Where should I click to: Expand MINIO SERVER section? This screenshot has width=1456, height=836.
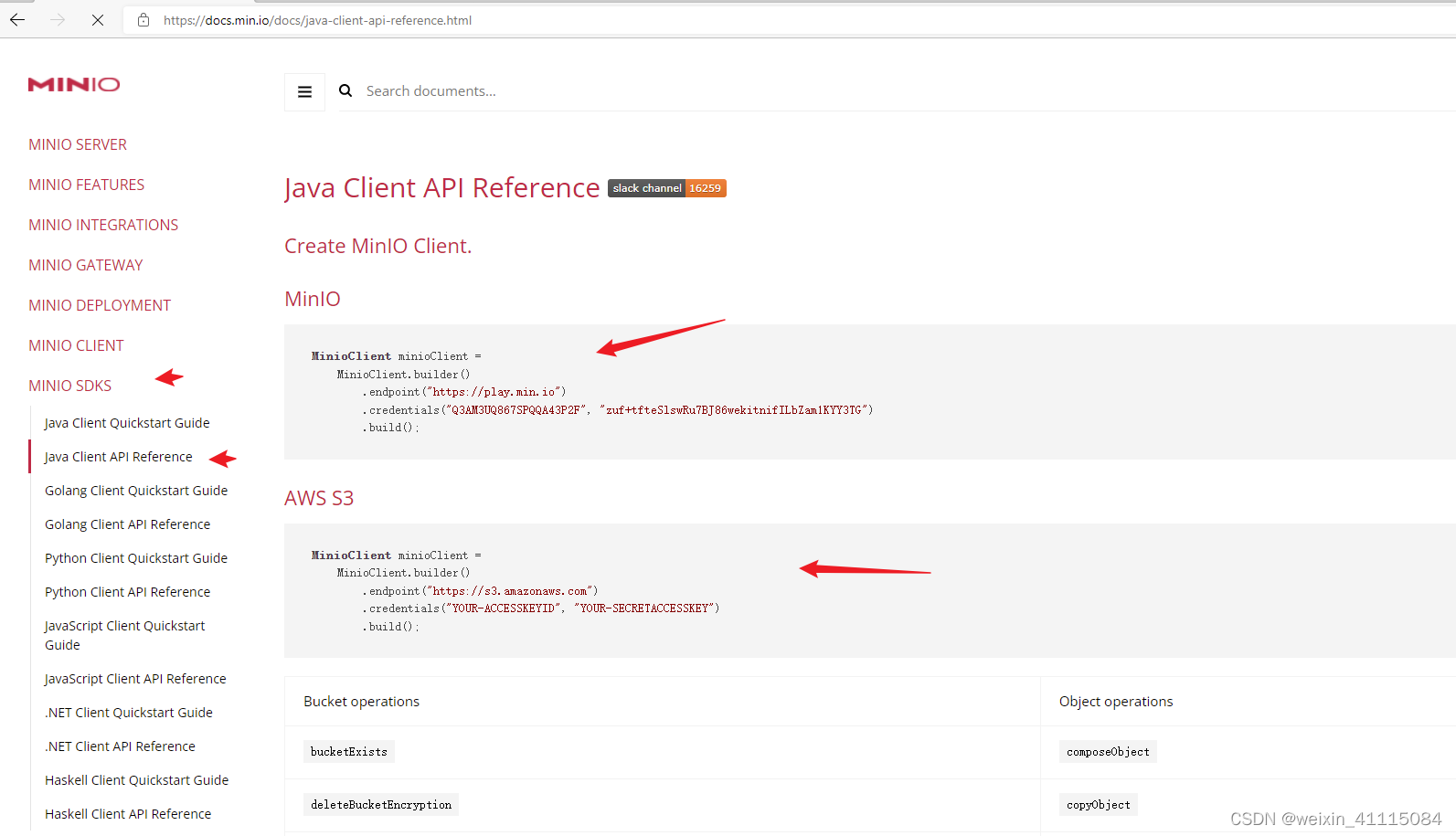pyautogui.click(x=78, y=144)
